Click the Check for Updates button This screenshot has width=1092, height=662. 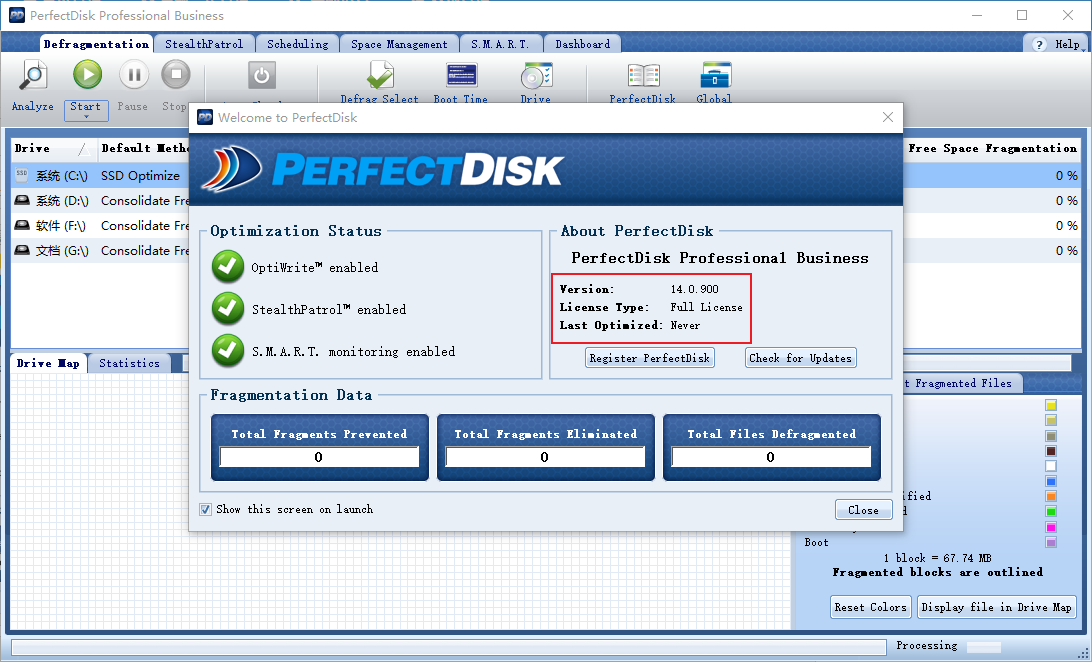pos(800,358)
